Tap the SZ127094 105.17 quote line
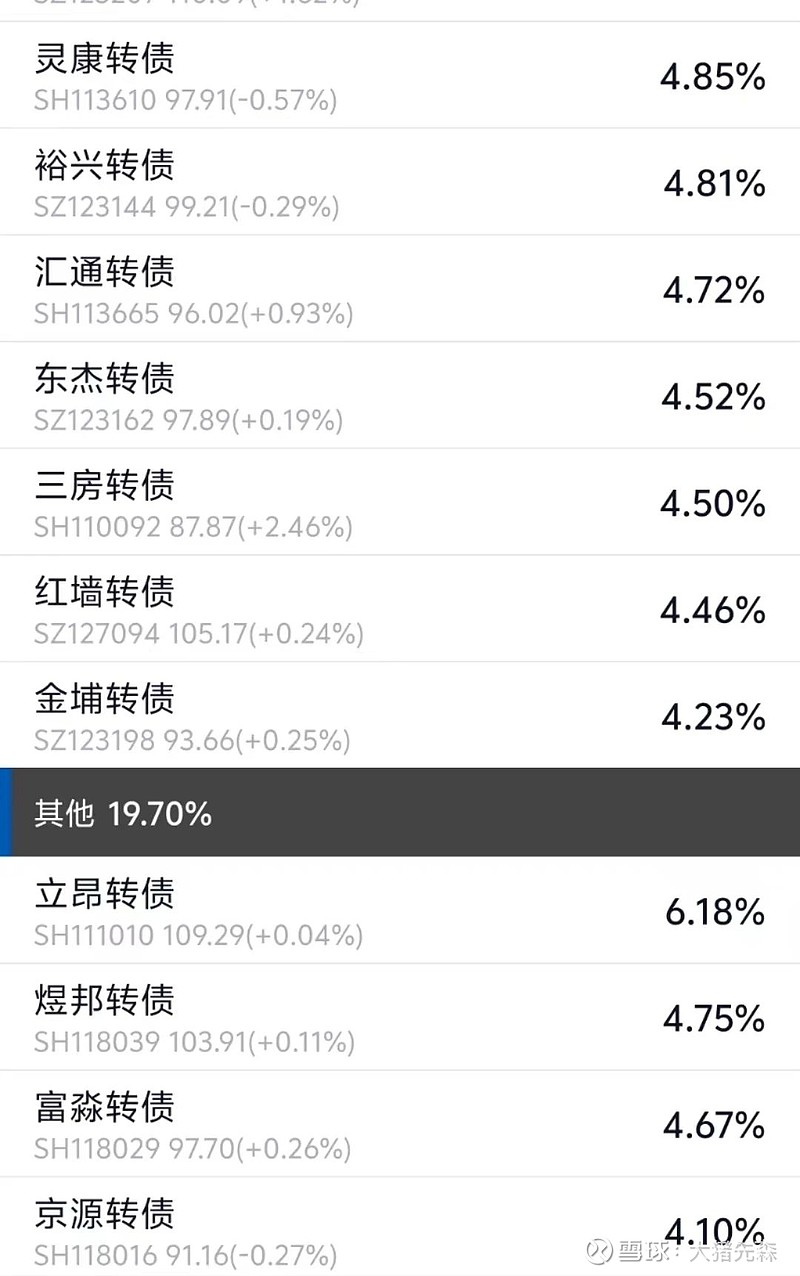This screenshot has width=800, height=1276. click(x=198, y=634)
